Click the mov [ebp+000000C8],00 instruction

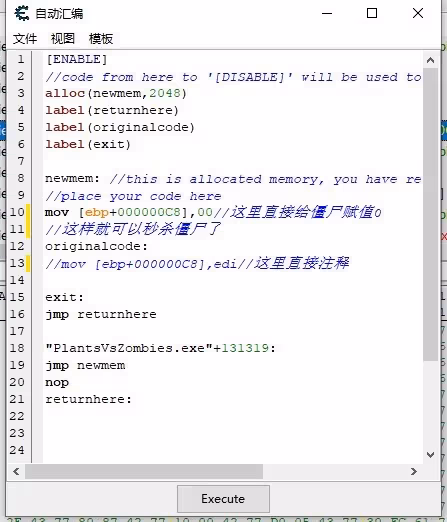(x=129, y=213)
